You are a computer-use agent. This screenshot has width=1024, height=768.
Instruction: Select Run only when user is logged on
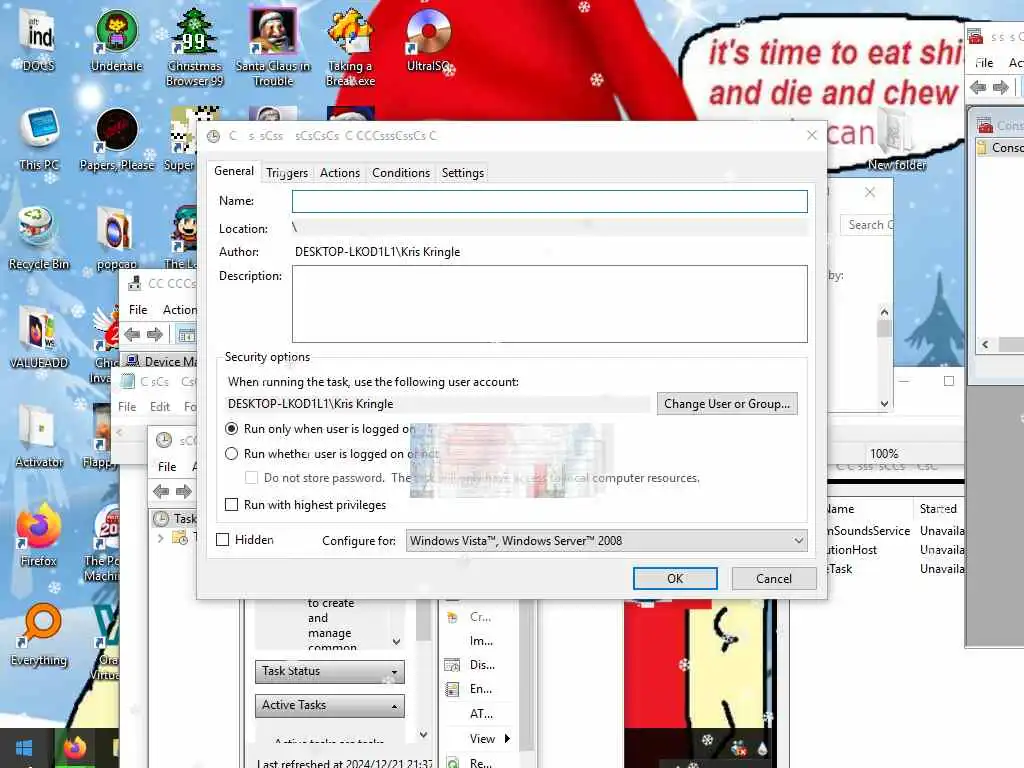pyautogui.click(x=231, y=429)
